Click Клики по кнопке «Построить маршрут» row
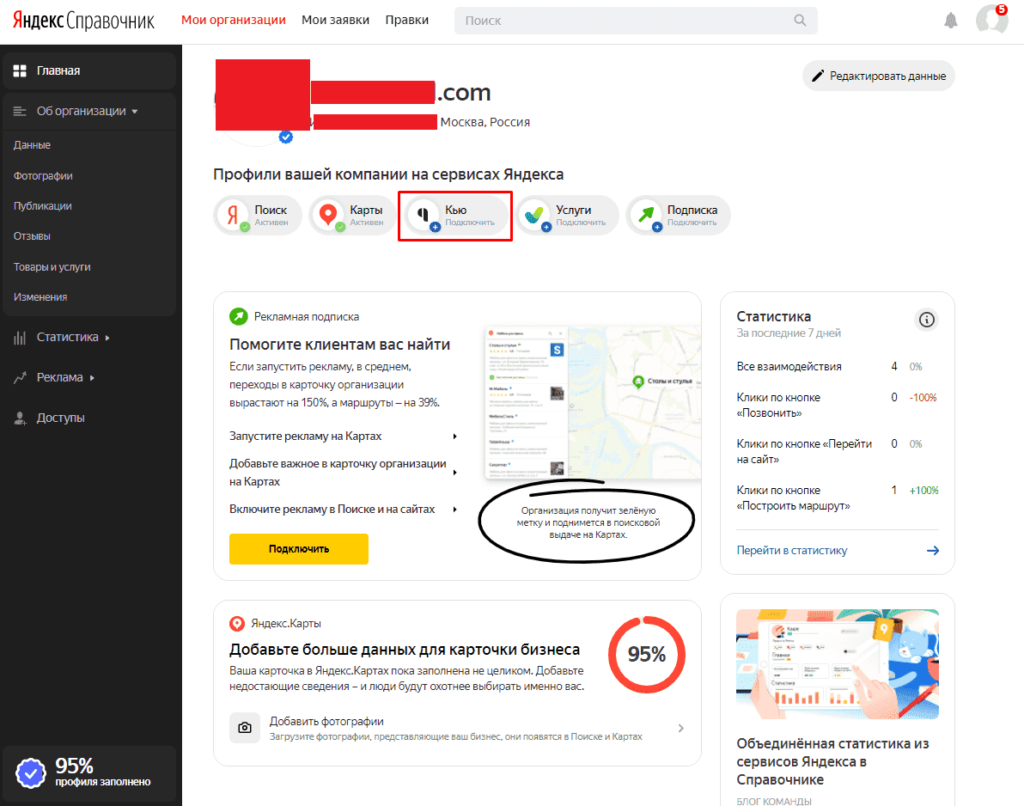1024x806 pixels. tap(837, 498)
